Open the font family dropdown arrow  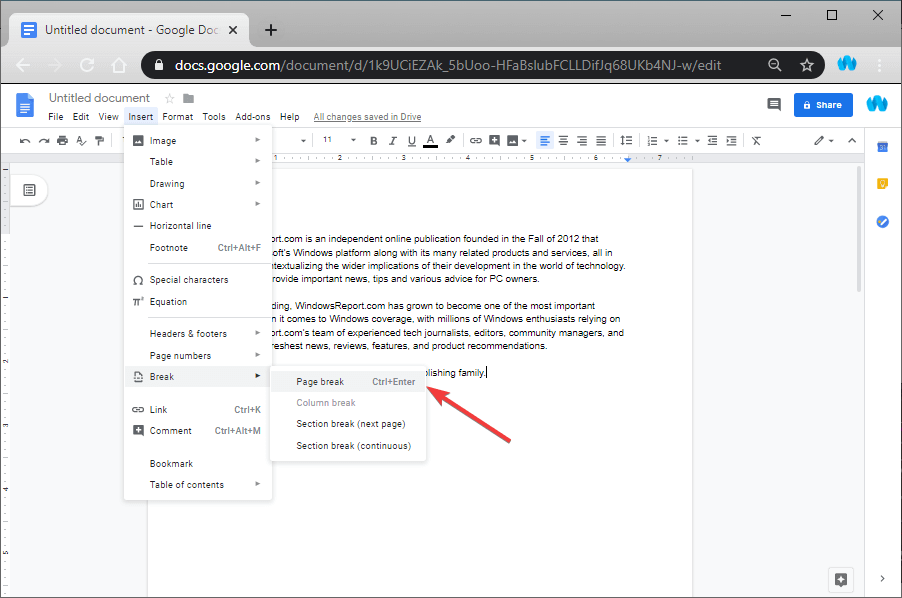303,141
